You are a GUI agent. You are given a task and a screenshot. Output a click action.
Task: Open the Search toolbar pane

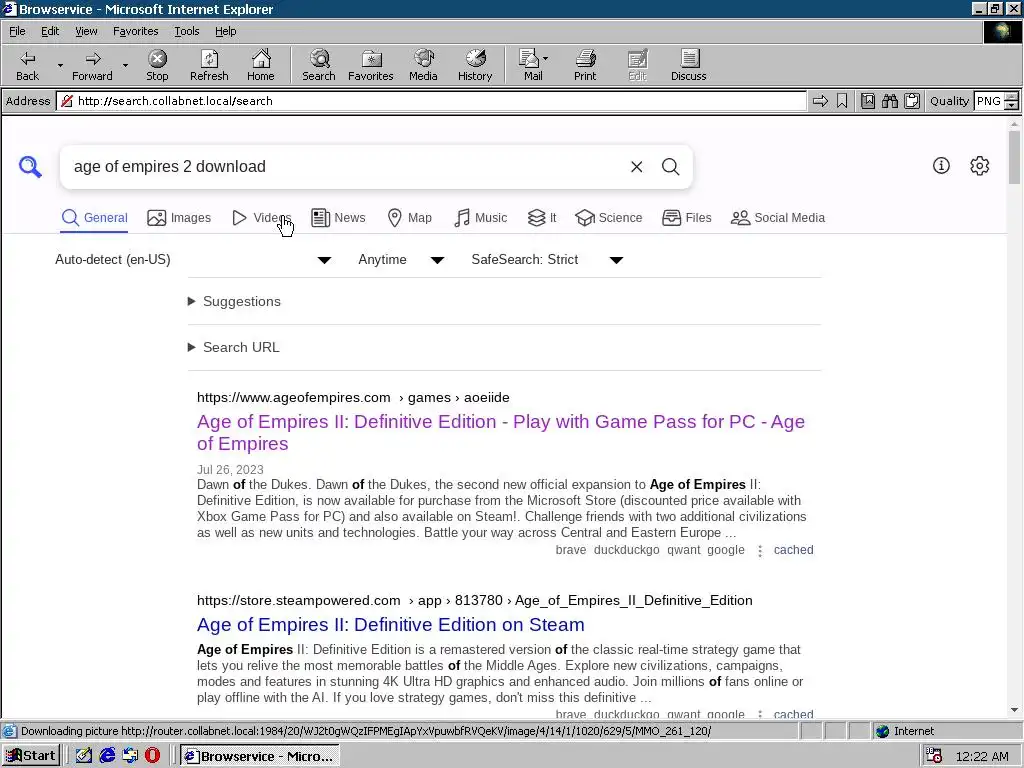point(319,65)
